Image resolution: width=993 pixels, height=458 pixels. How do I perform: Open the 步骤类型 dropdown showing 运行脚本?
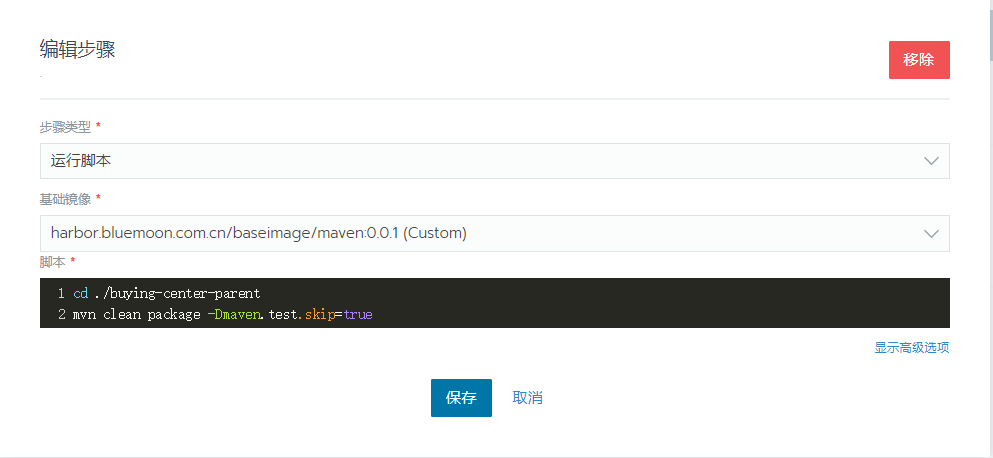point(480,161)
